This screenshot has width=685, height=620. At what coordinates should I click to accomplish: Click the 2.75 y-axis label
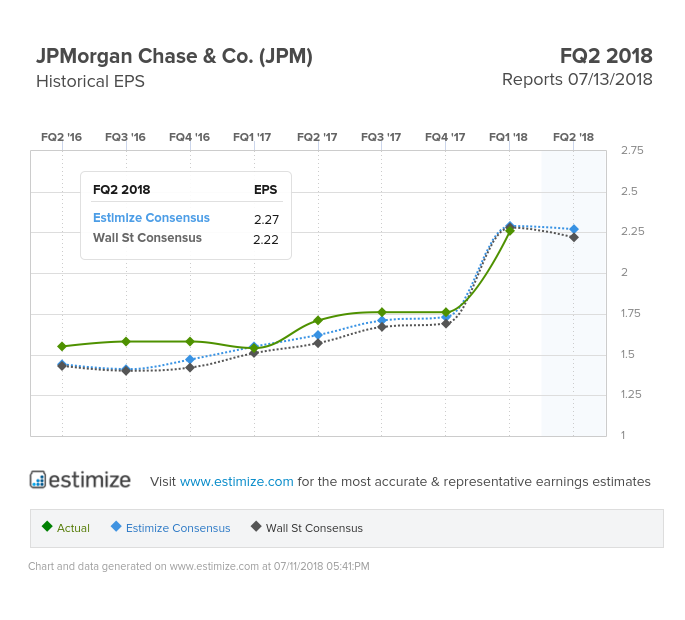[x=632, y=150]
